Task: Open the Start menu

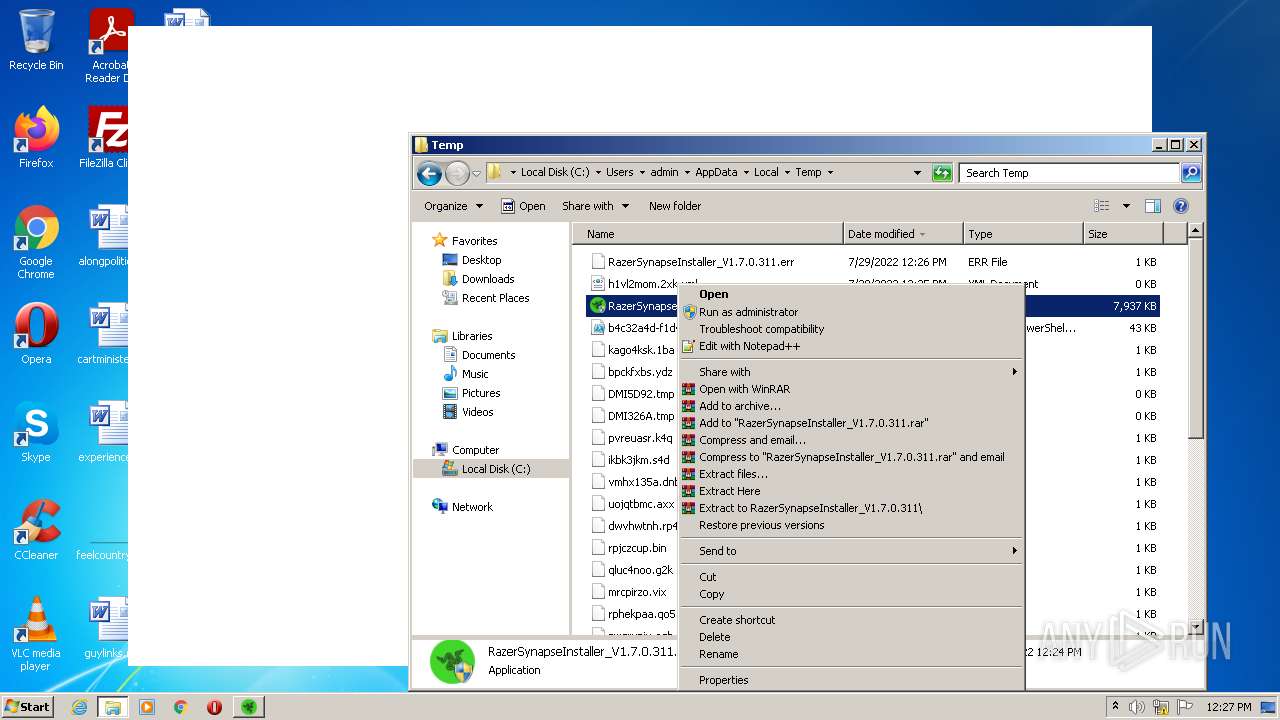Action: coord(28,707)
